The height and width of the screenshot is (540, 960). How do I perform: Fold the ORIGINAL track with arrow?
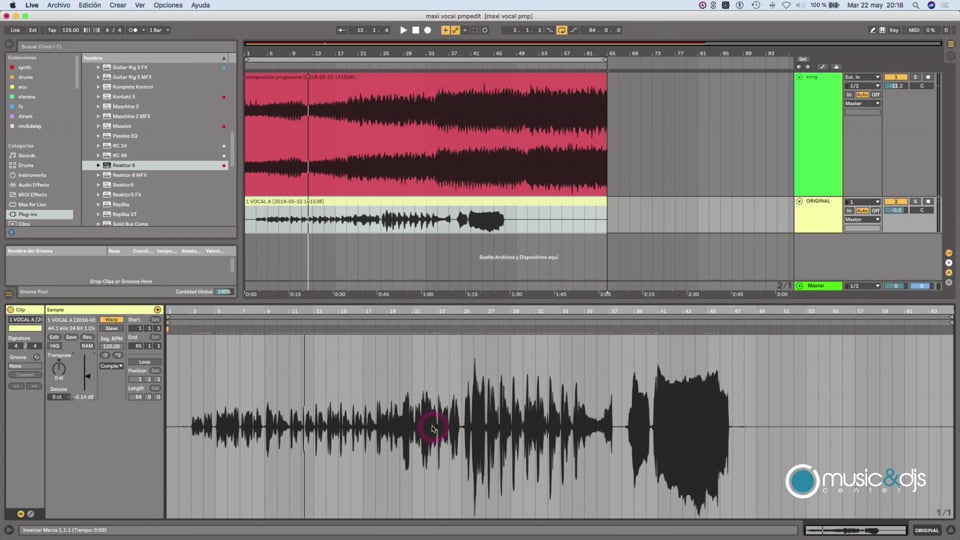[x=799, y=201]
